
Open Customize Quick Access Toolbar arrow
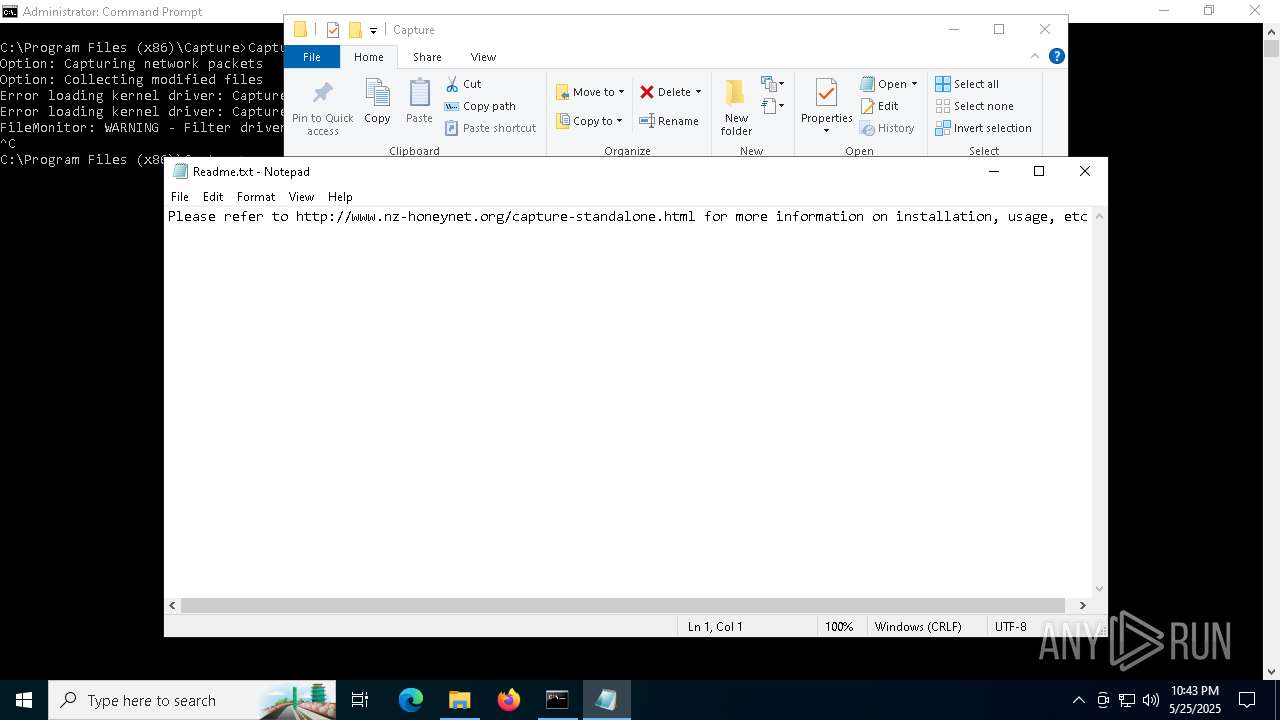click(x=373, y=31)
